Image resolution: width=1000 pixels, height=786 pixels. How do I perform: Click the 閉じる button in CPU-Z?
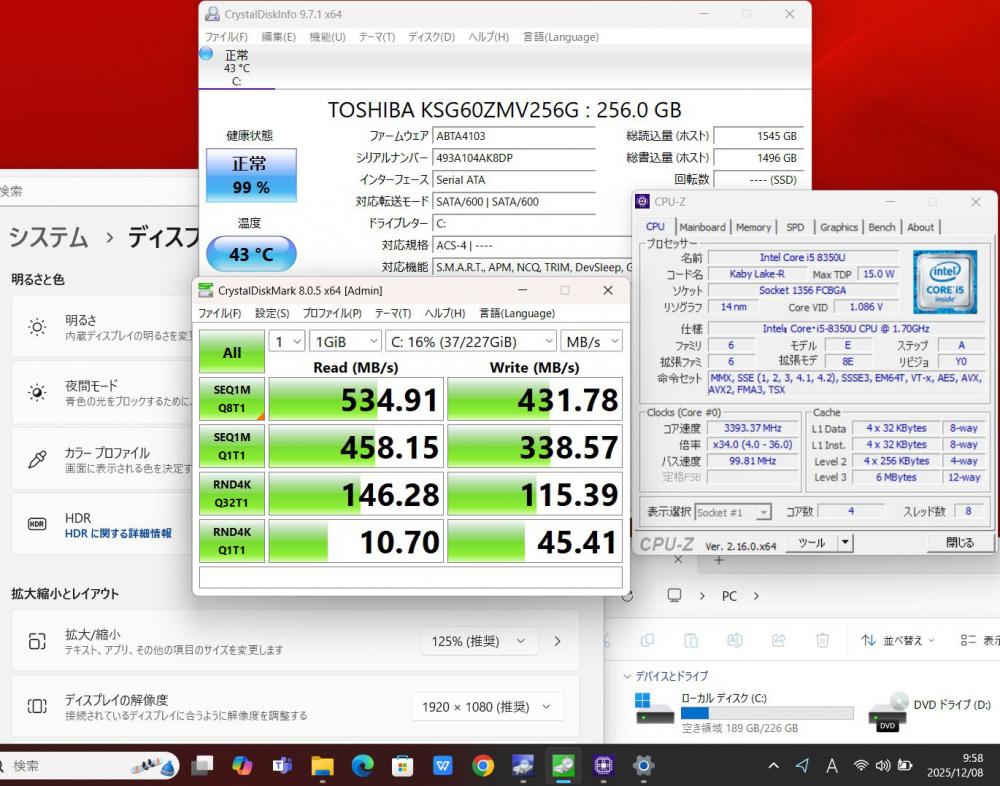pyautogui.click(x=959, y=543)
